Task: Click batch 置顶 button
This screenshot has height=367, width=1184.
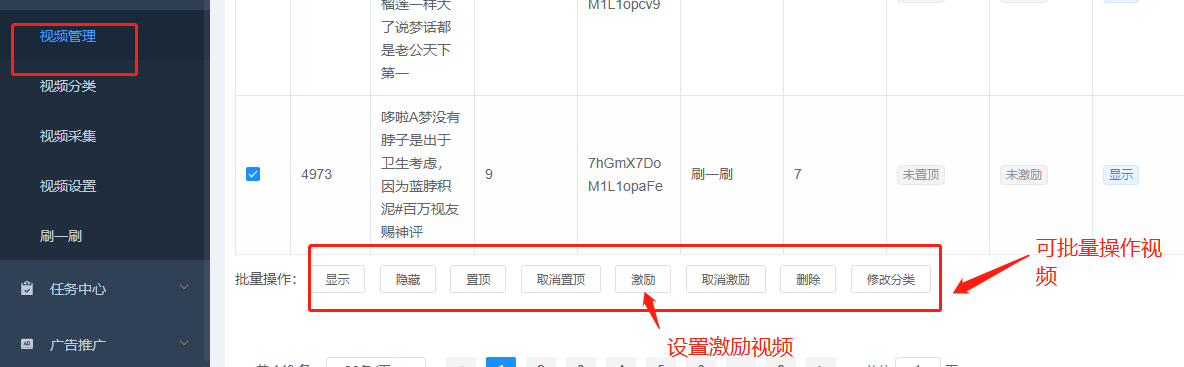Action: (478, 279)
